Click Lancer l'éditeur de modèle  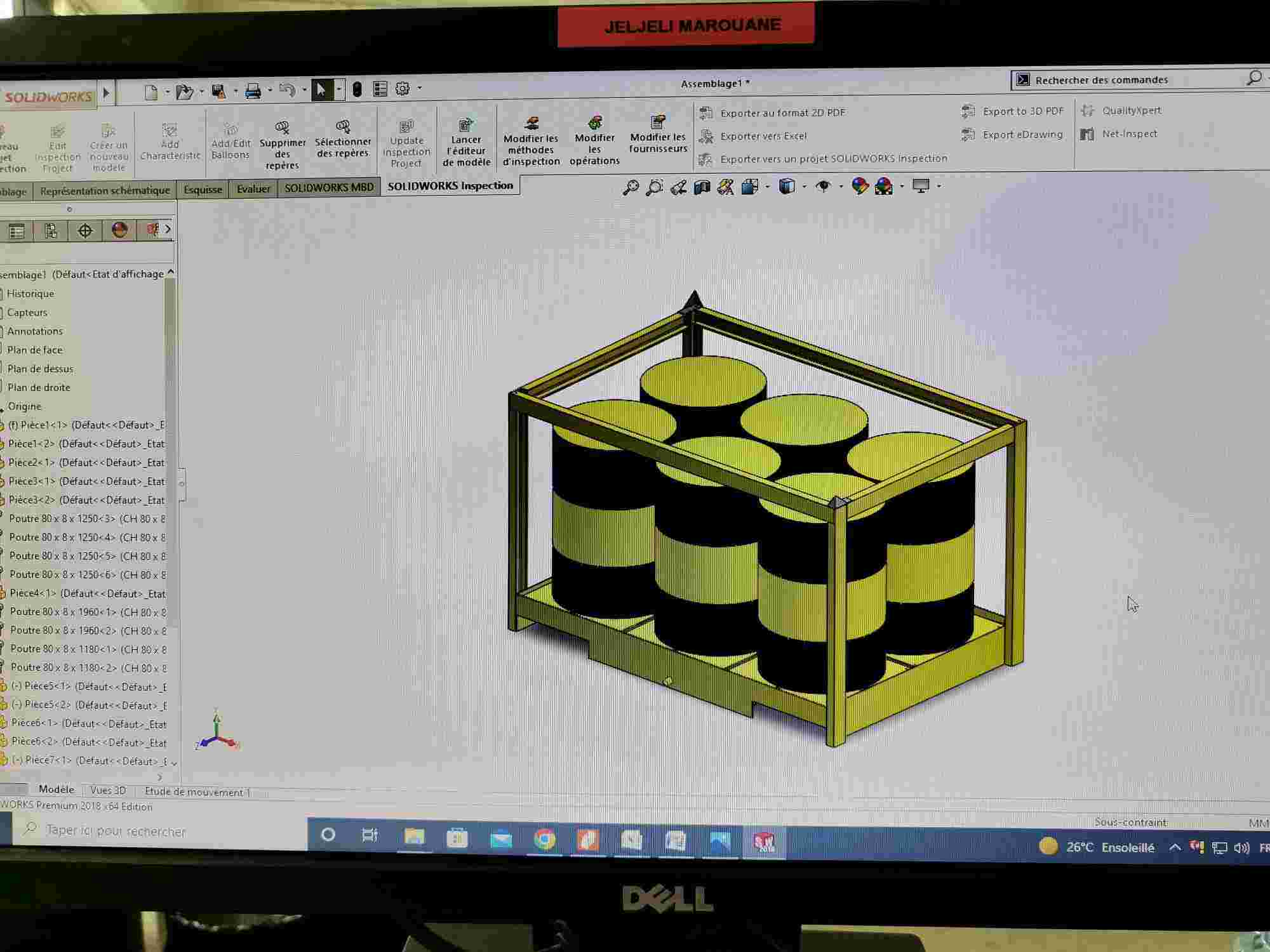466,142
